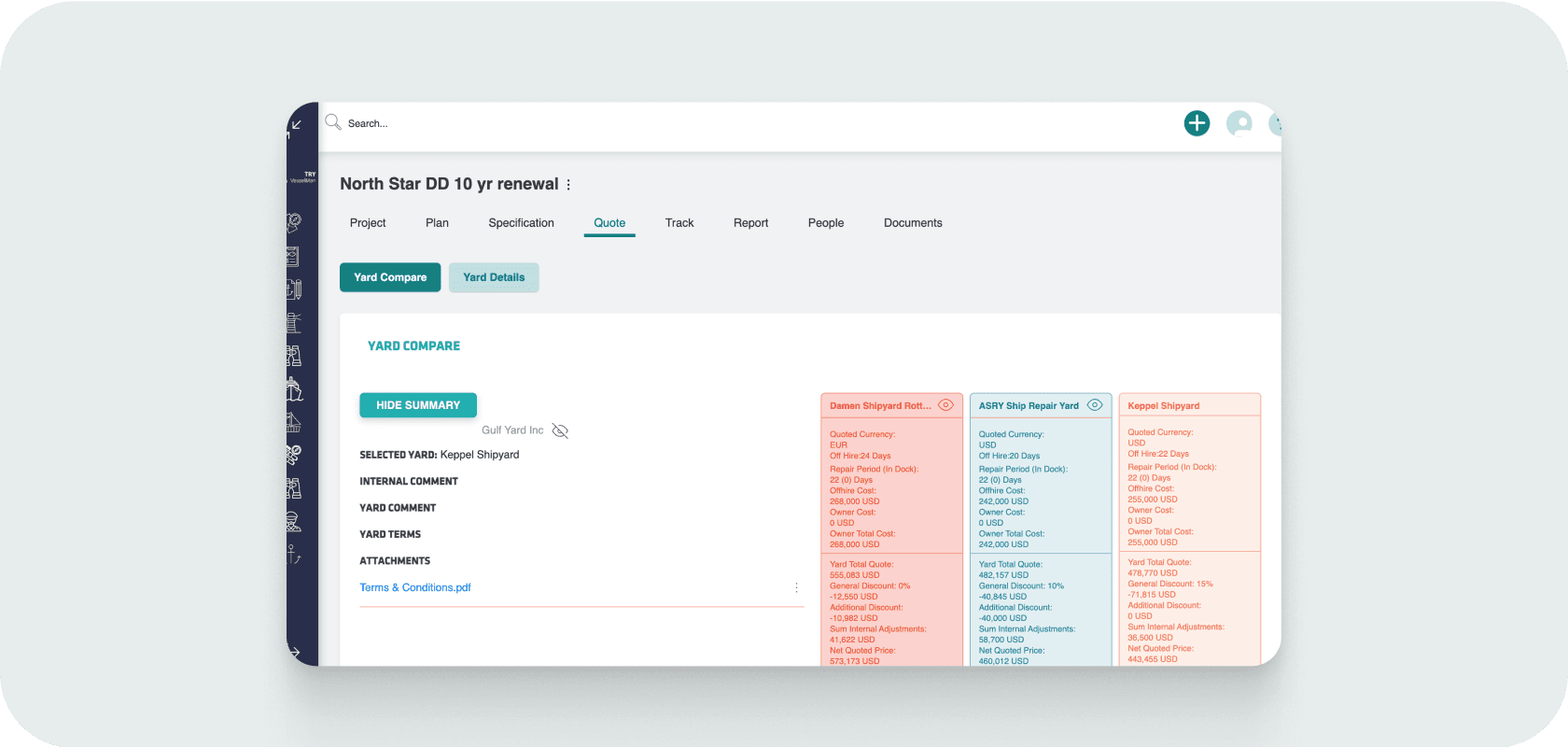Click the General Discount: 15% line
Viewport: 1568px width, 747px height.
click(x=1170, y=584)
